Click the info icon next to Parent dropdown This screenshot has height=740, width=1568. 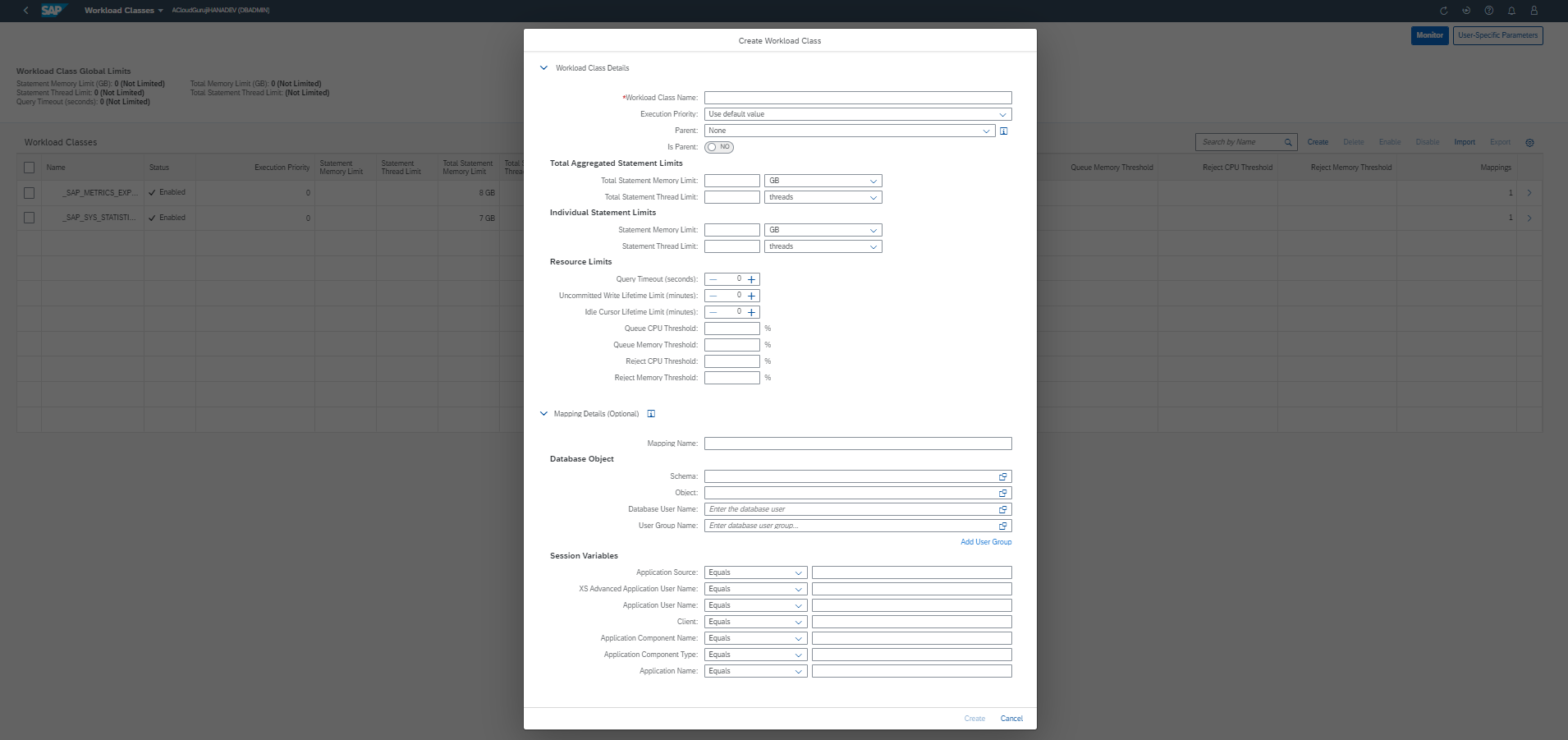tap(1003, 131)
